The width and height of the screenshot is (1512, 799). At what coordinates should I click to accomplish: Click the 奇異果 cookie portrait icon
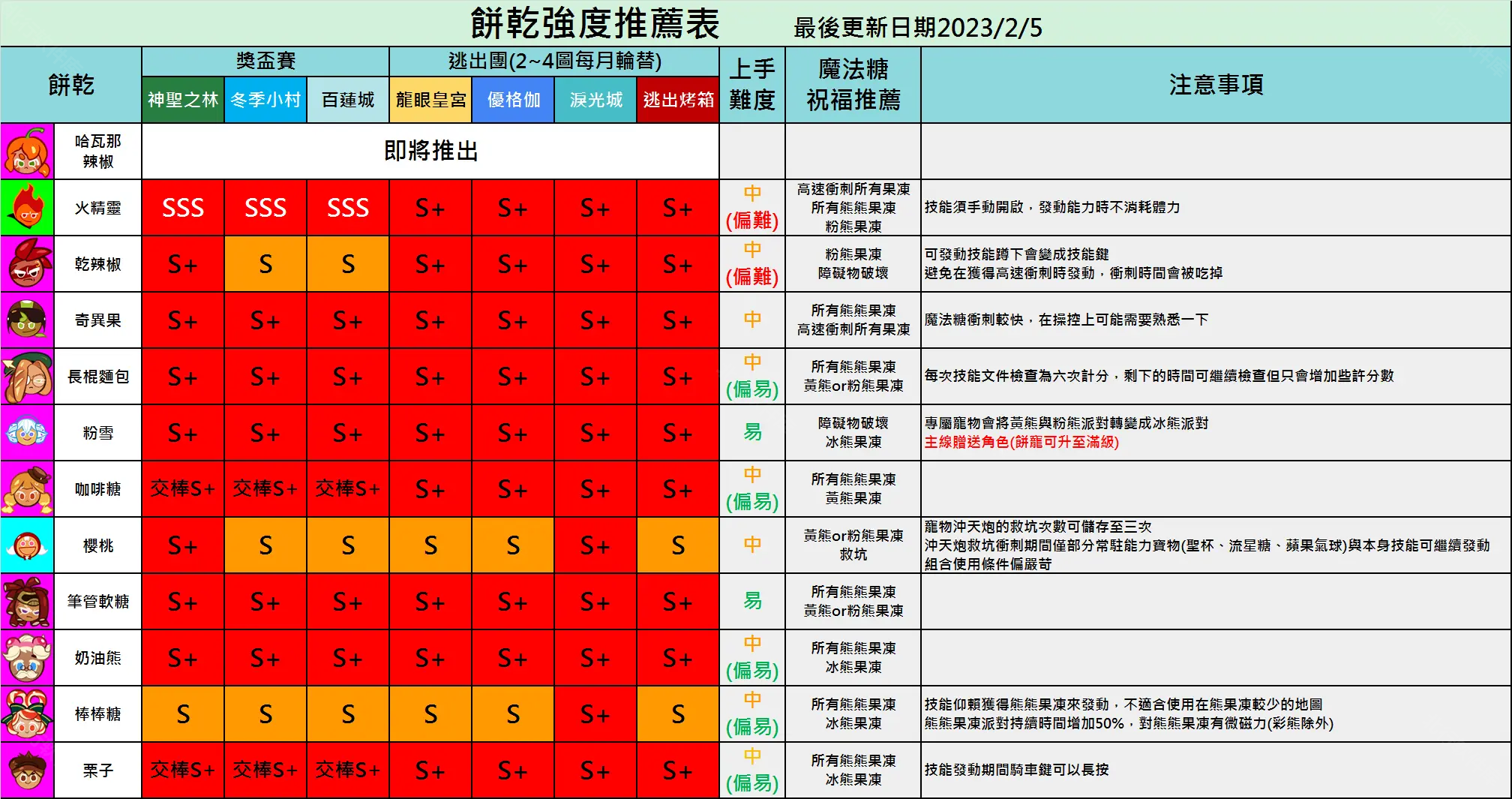pos(27,320)
